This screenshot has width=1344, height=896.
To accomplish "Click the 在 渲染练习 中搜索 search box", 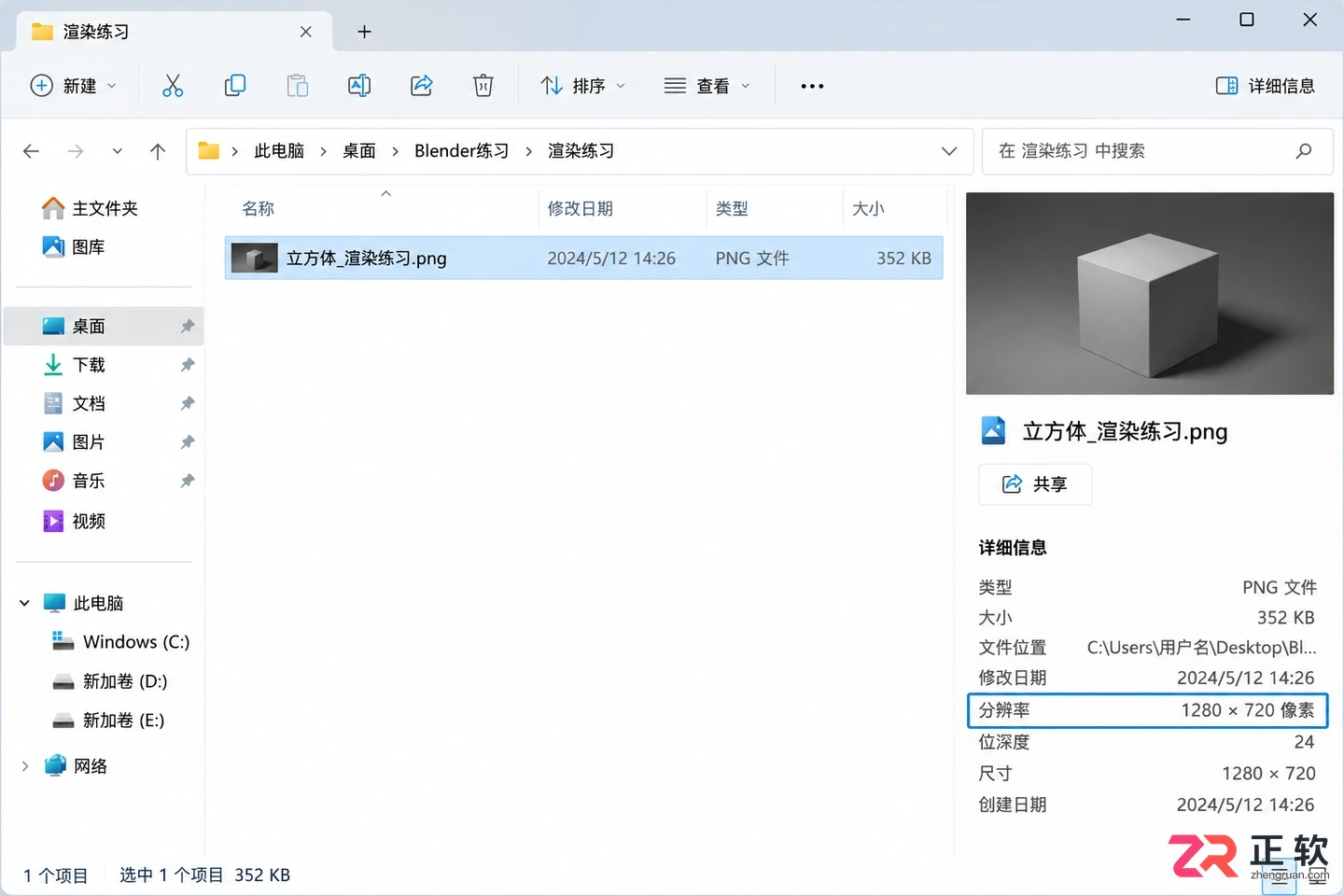I will point(1157,151).
